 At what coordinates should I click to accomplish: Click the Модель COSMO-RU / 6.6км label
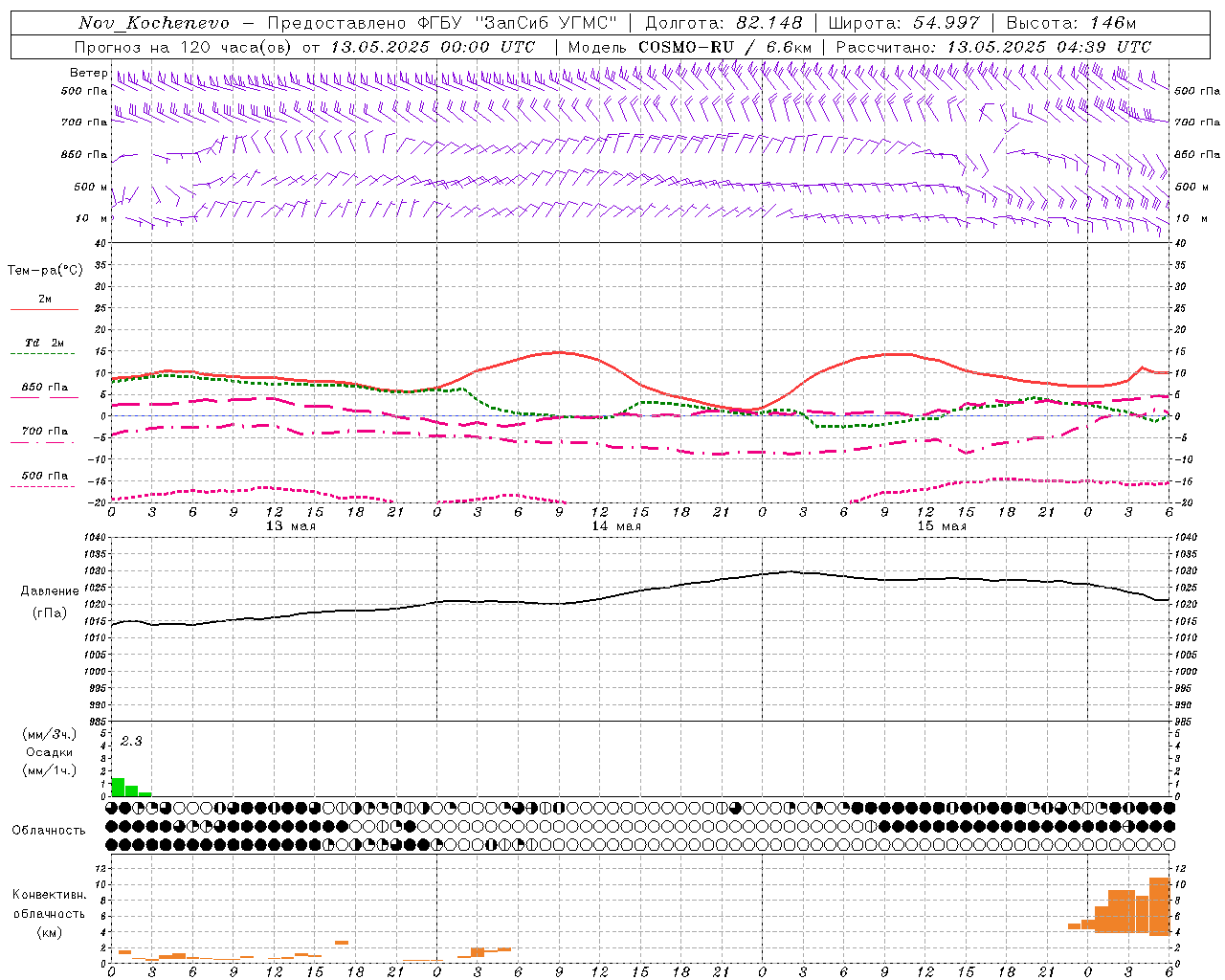(x=690, y=47)
